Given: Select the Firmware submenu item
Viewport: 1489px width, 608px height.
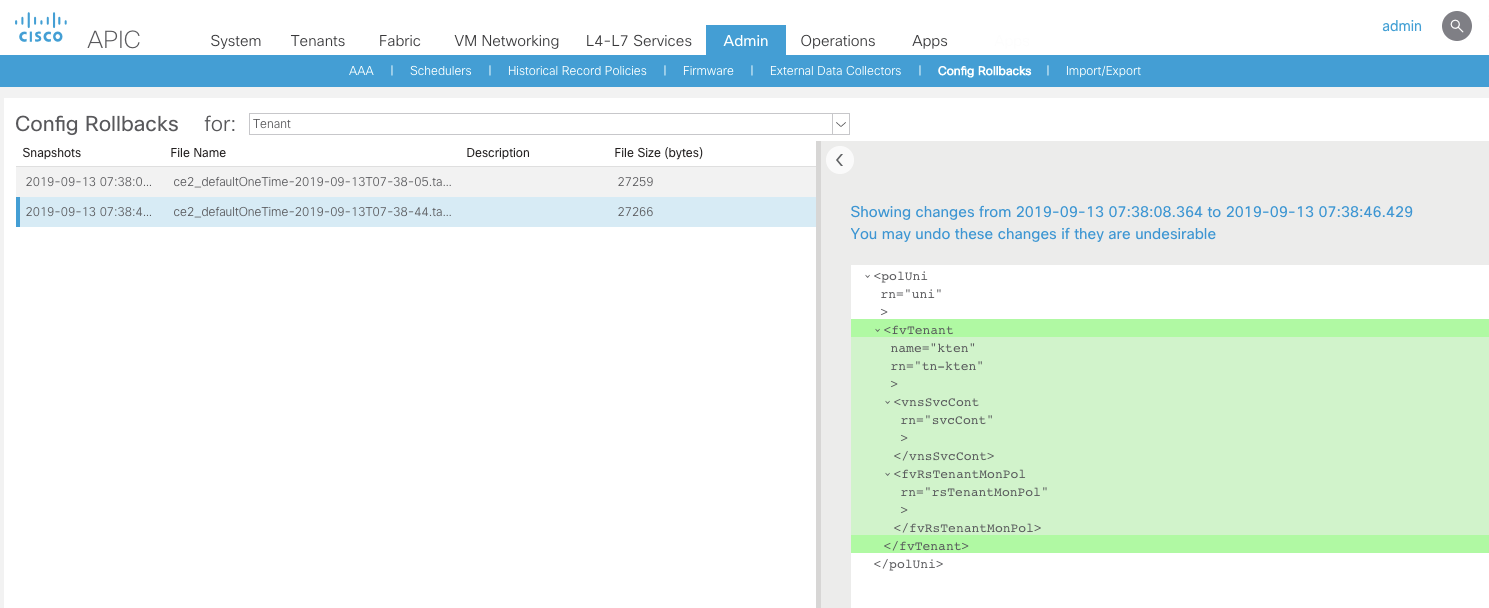Looking at the screenshot, I should pos(708,71).
